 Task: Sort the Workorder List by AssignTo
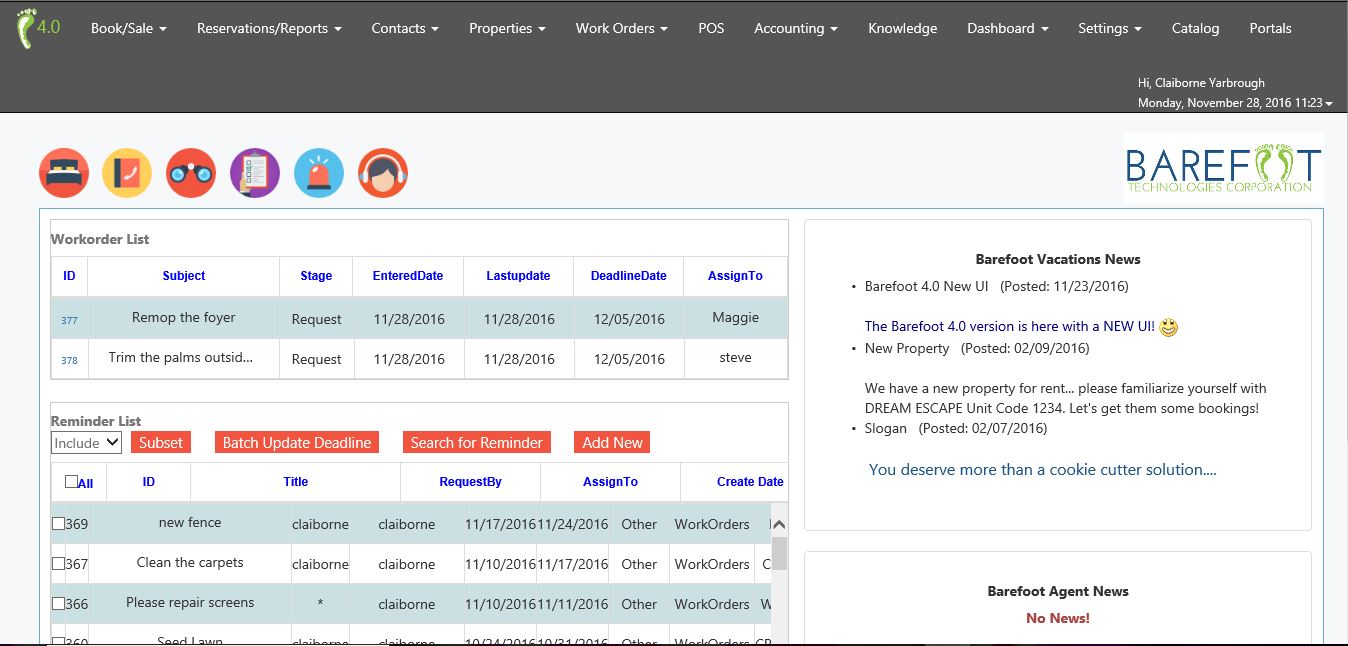click(735, 276)
